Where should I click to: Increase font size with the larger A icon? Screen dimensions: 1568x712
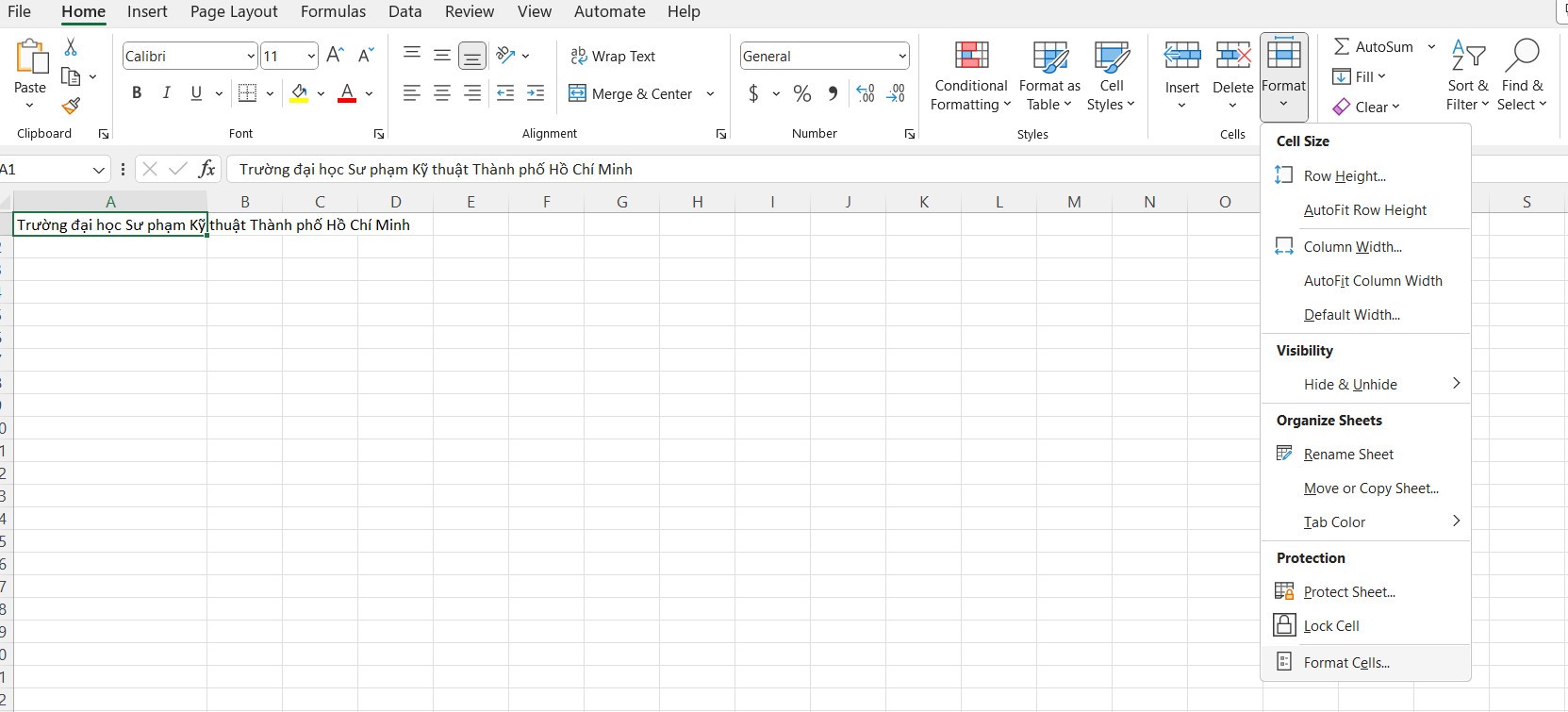(335, 56)
